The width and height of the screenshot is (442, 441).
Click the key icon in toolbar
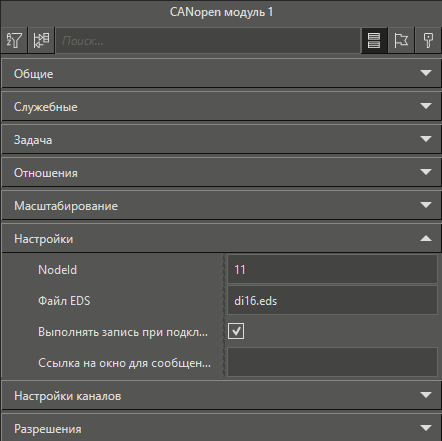[428, 40]
